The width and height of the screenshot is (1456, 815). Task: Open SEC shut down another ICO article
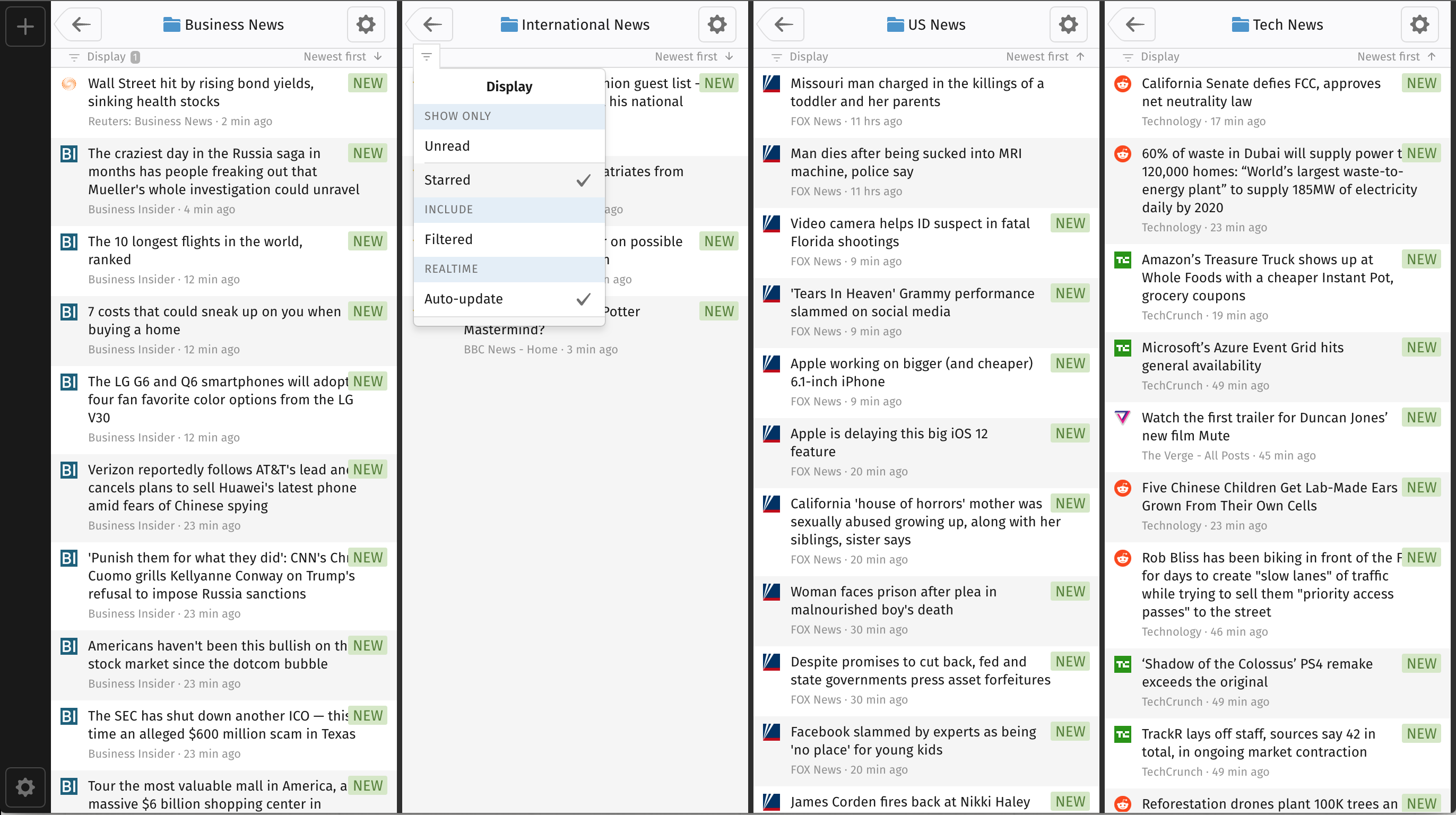[x=224, y=736]
